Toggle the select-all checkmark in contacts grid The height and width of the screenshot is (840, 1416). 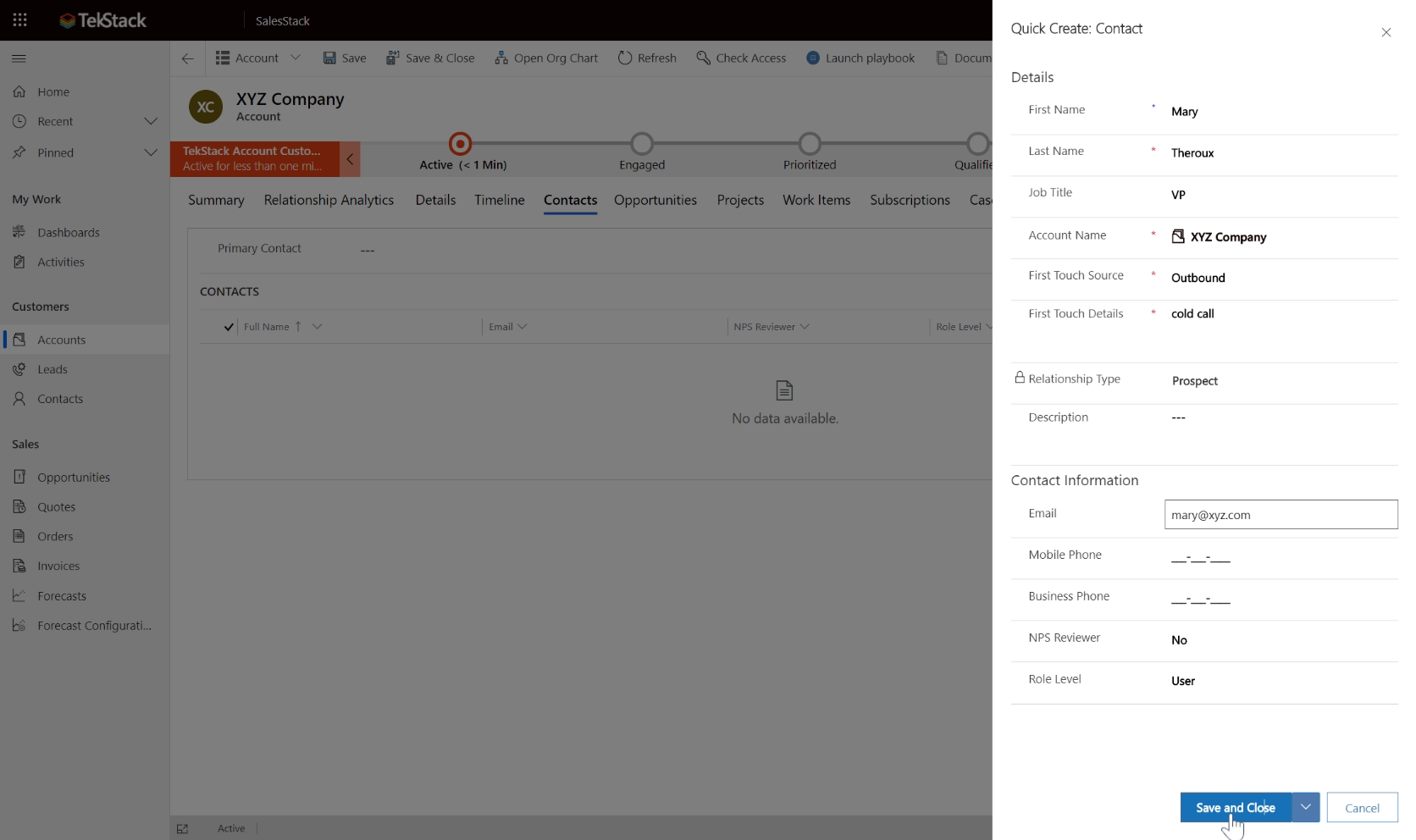click(x=229, y=327)
